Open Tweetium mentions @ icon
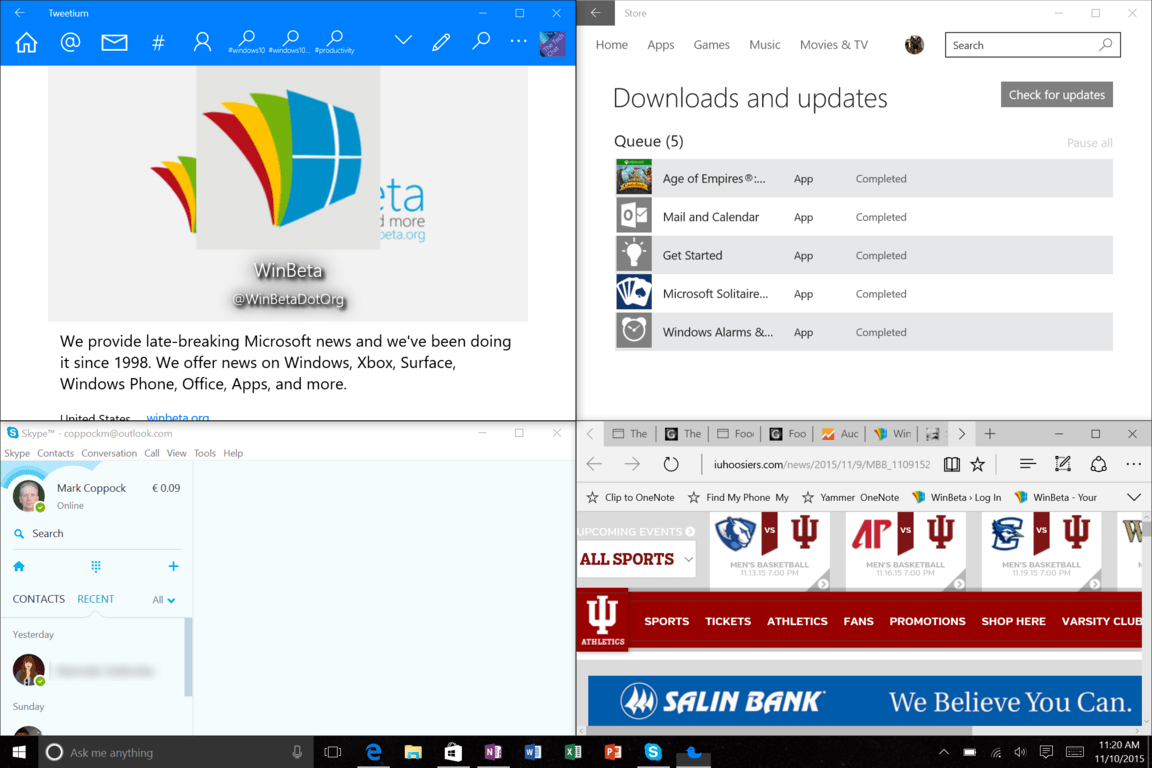Screen dimensions: 1152x768 pos(70,42)
